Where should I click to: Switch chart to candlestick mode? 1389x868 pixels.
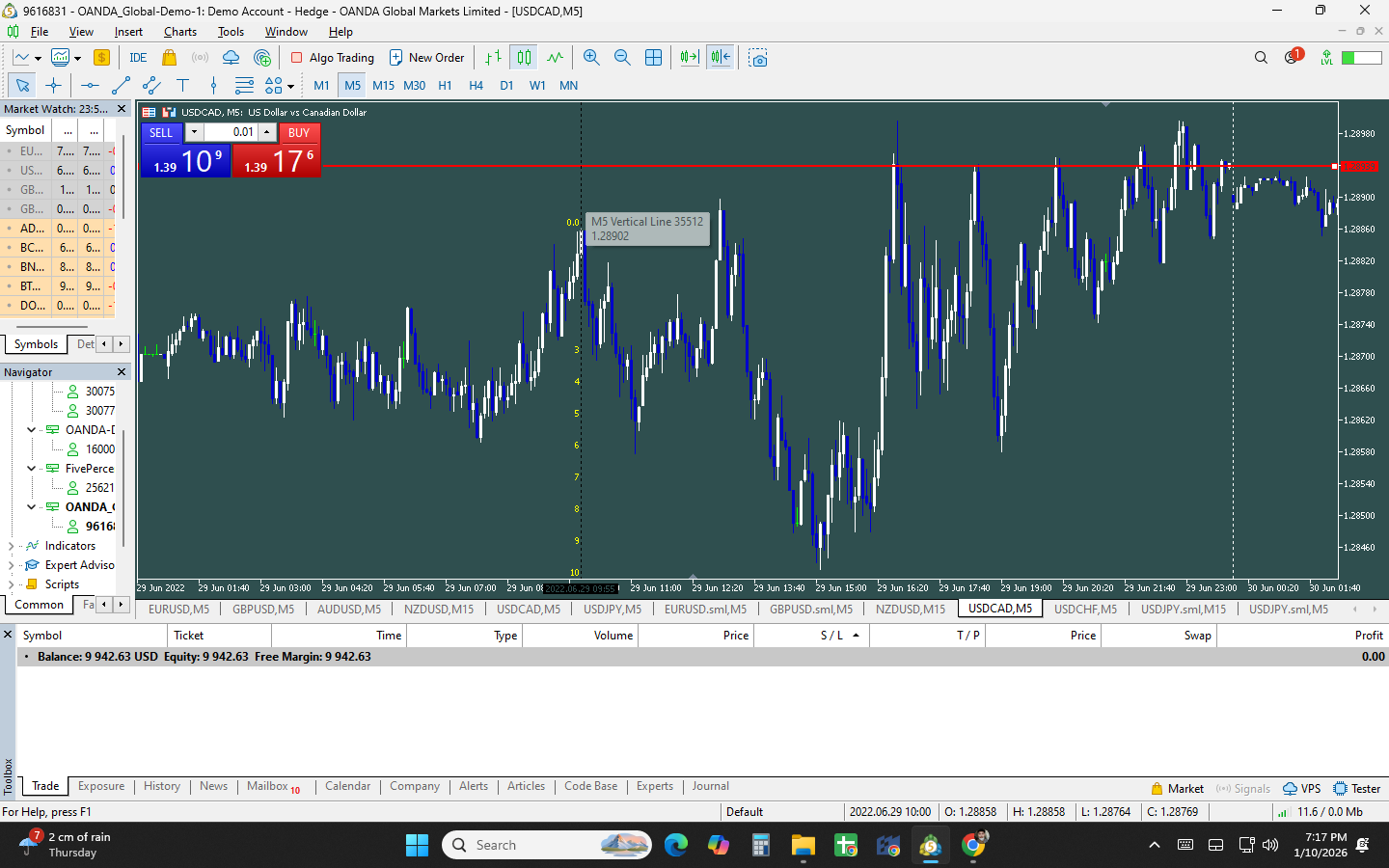[x=524, y=58]
